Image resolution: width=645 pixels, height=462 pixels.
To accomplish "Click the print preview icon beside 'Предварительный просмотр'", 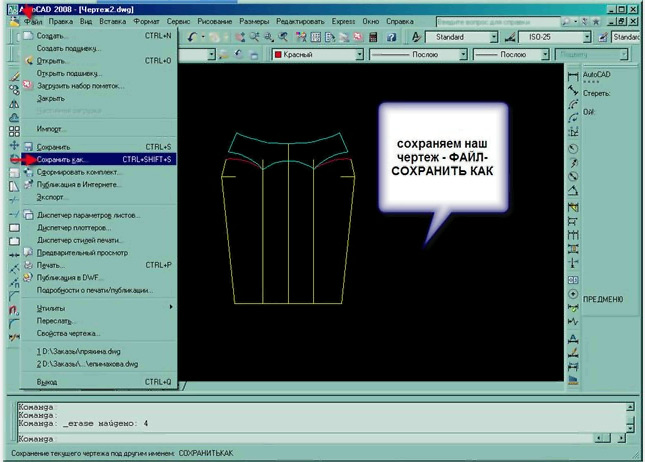I will click(28, 252).
